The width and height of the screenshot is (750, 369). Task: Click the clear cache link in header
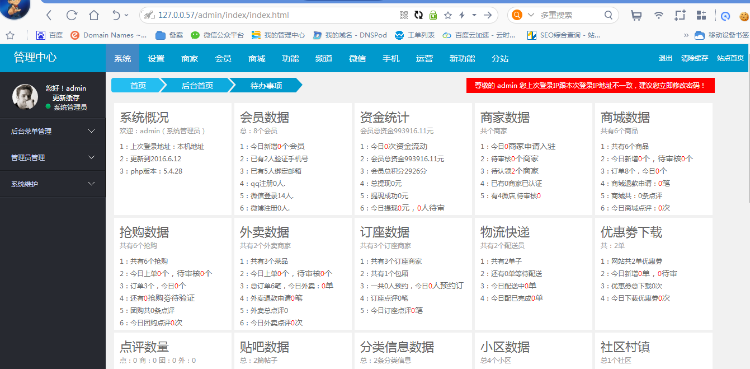[695, 58]
